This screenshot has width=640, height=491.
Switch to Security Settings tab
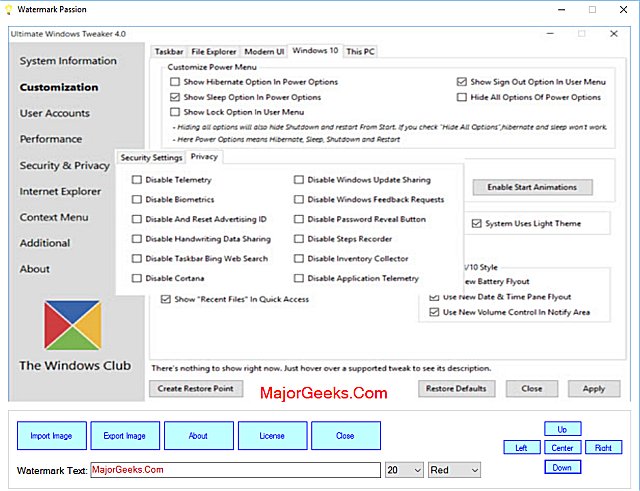click(x=151, y=158)
